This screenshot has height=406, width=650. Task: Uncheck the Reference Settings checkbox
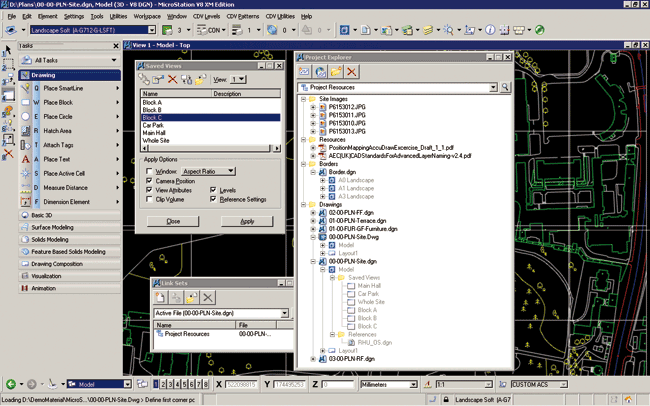(x=212, y=199)
